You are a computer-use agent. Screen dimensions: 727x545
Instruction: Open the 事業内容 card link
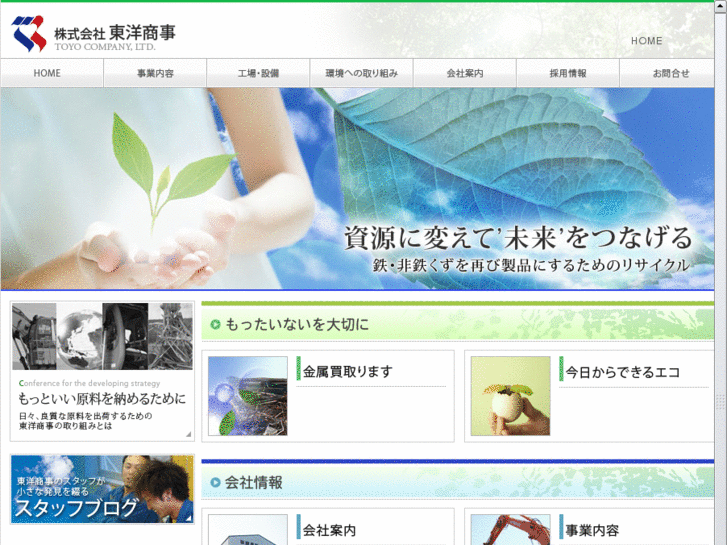click(x=592, y=530)
